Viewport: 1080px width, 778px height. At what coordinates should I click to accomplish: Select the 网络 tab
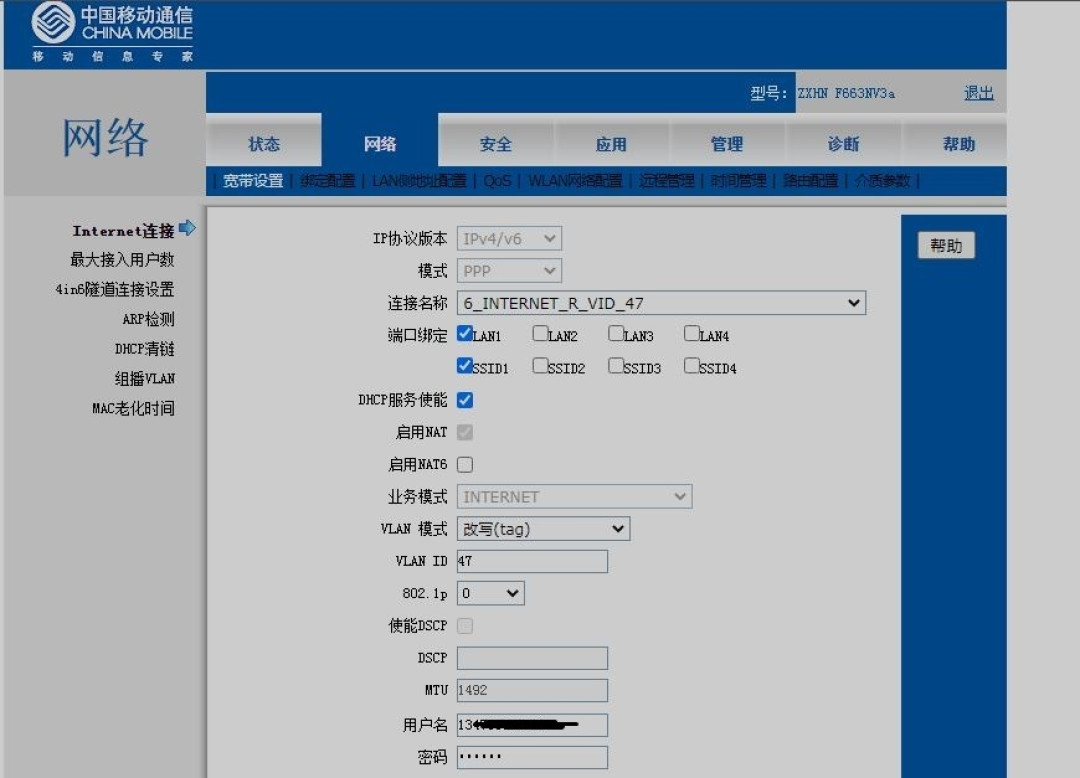tap(380, 144)
